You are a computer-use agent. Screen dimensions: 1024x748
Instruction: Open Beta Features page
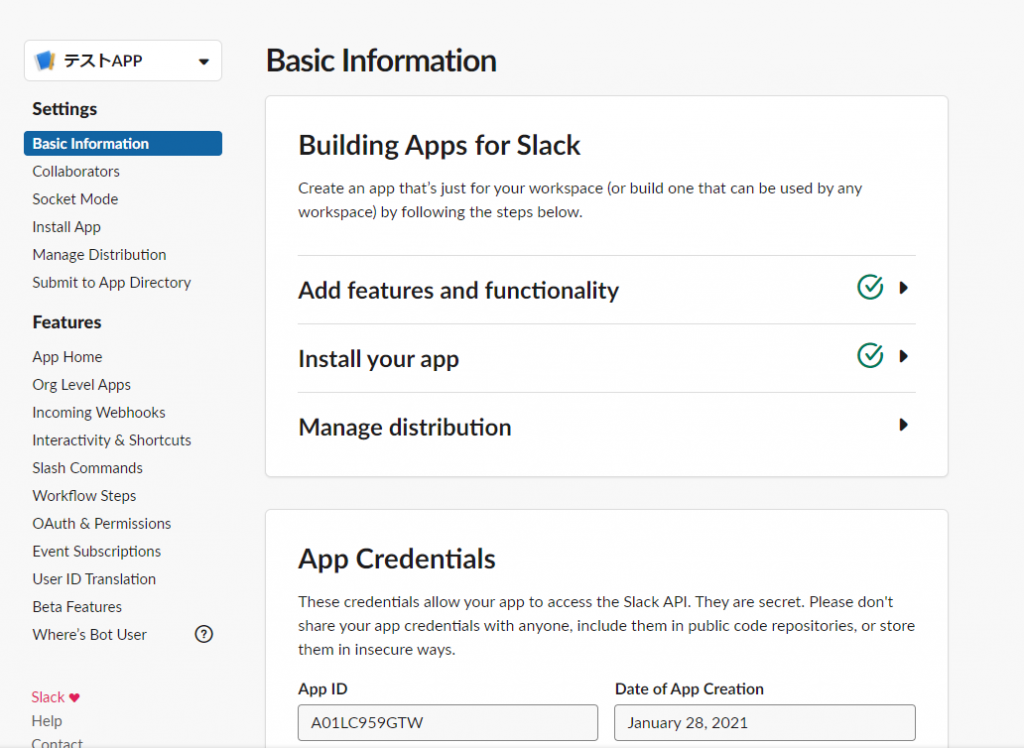click(x=77, y=607)
